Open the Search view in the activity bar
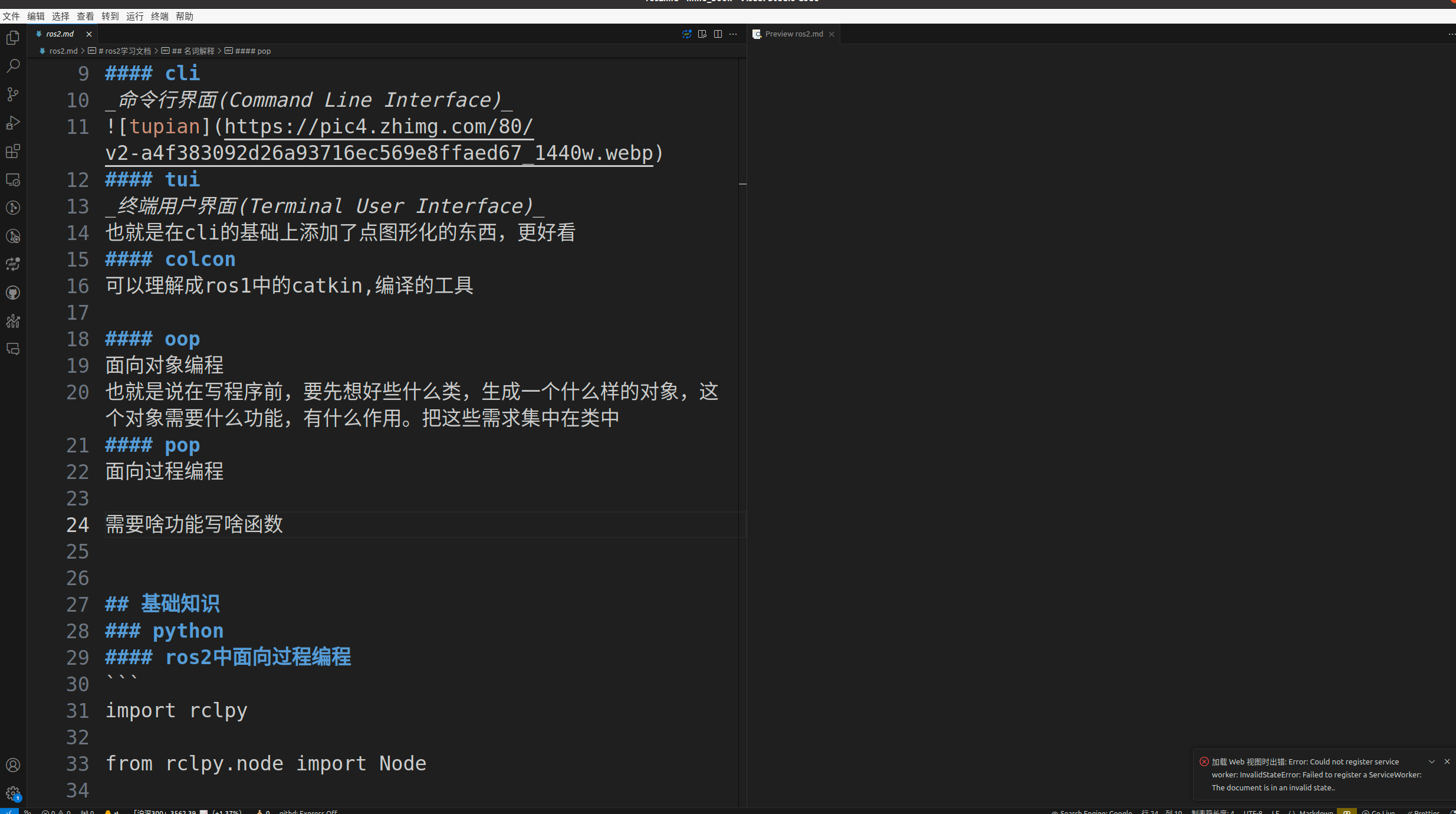 click(13, 65)
